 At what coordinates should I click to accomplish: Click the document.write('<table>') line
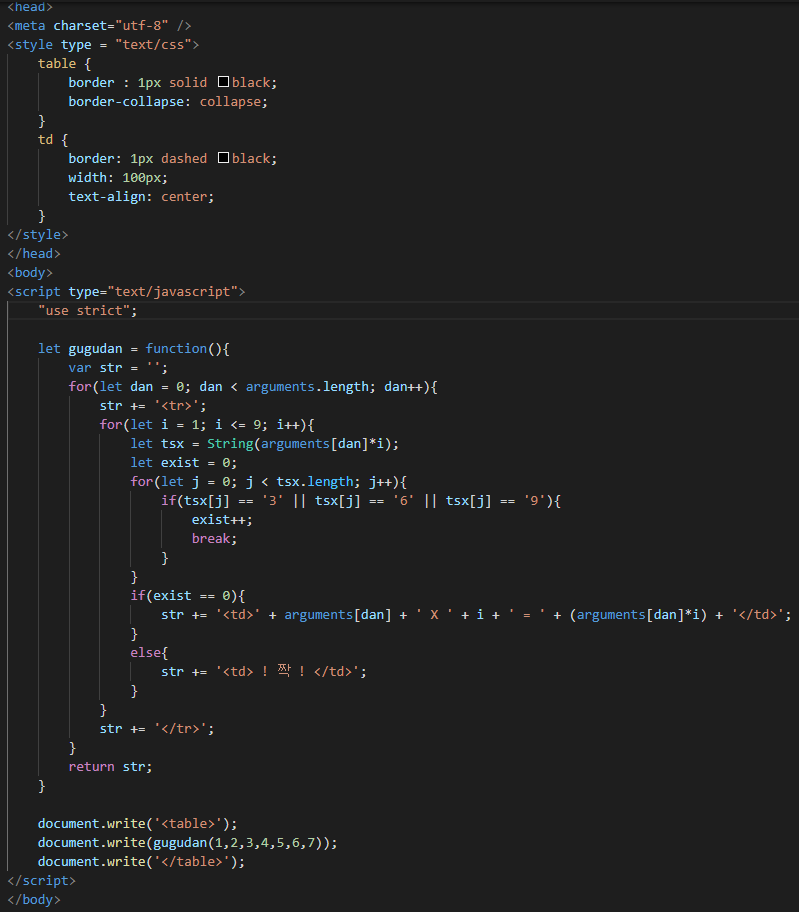pyautogui.click(x=138, y=824)
